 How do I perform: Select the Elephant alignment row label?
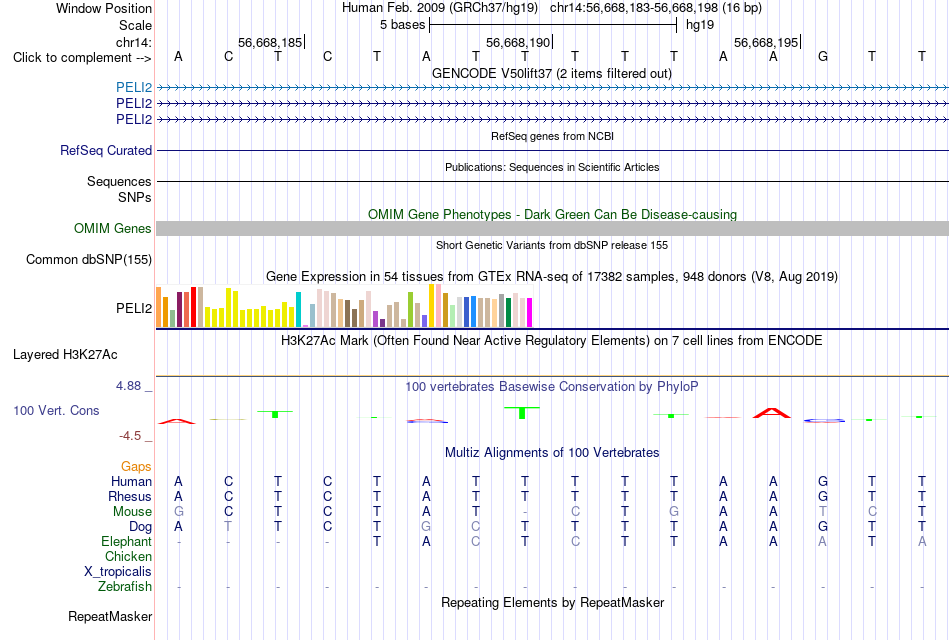click(126, 541)
